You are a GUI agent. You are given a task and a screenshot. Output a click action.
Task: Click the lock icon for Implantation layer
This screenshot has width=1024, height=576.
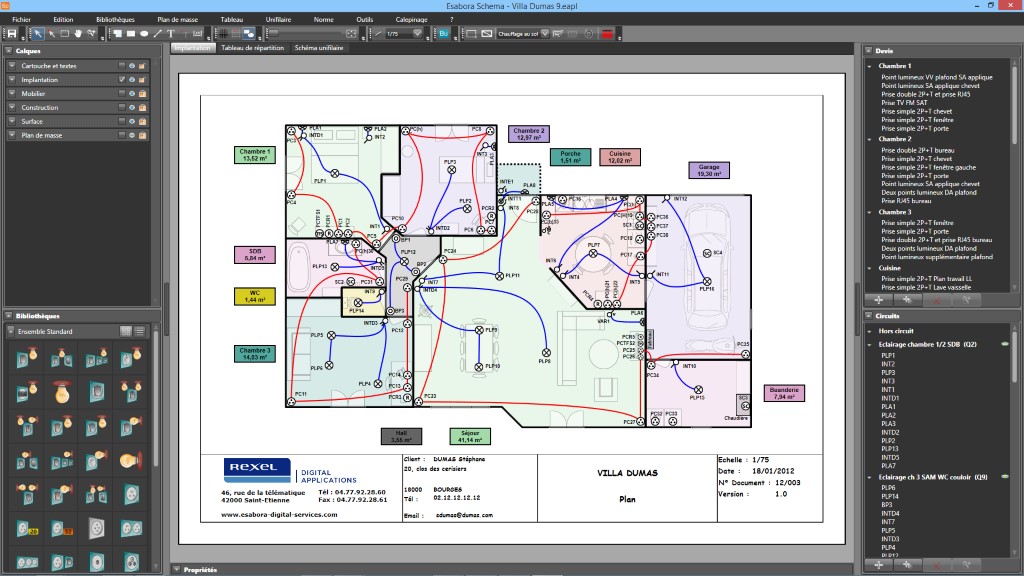pos(142,80)
